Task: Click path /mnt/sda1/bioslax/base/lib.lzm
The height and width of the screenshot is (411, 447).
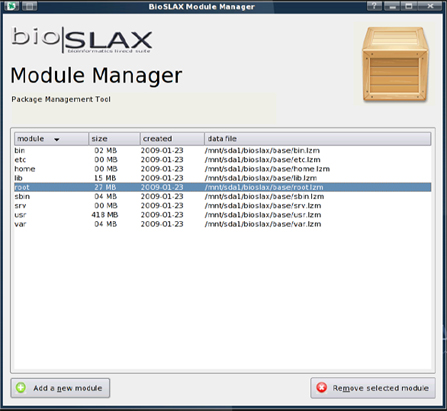Action: pos(261,178)
